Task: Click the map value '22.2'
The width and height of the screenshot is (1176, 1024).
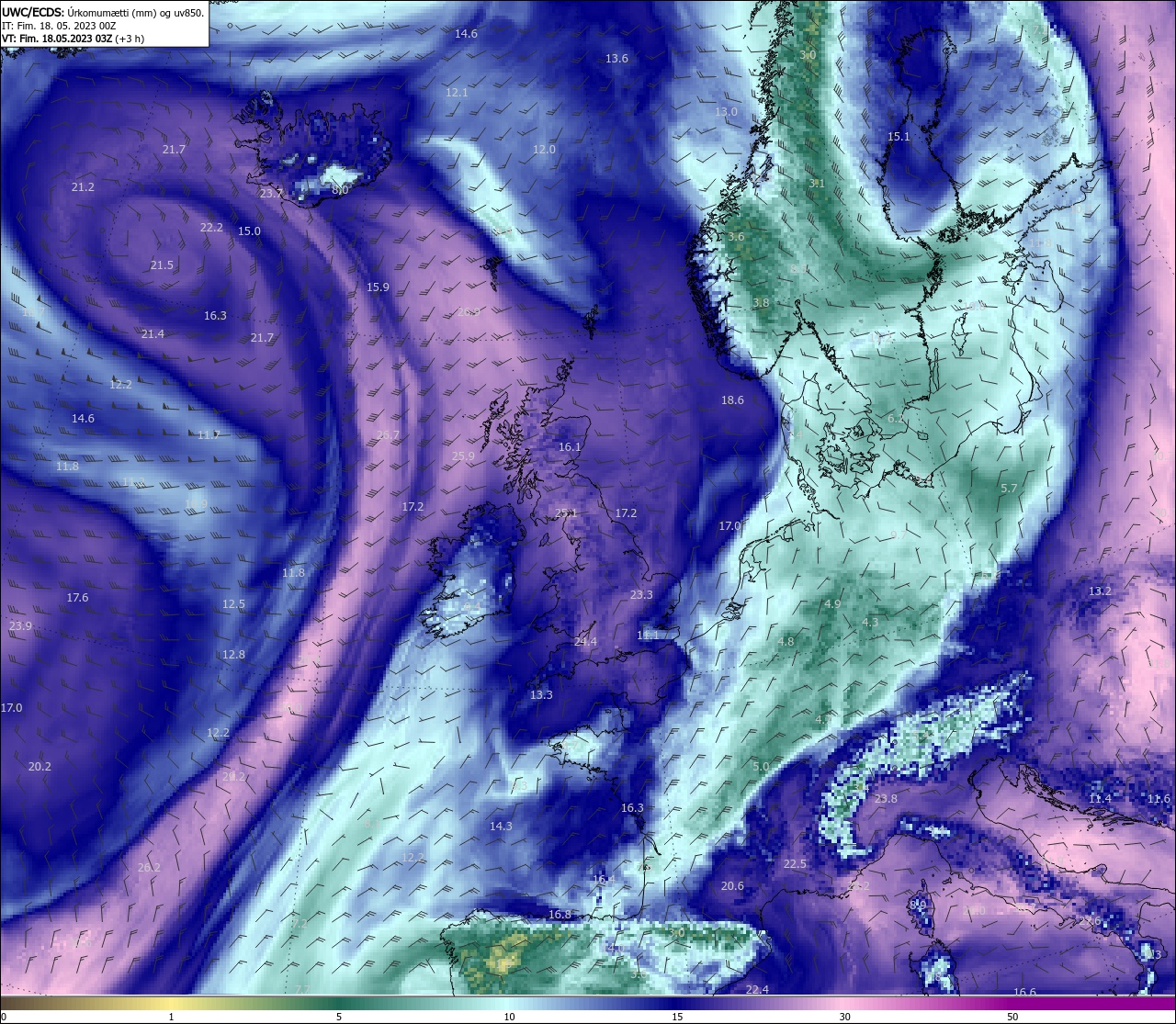Action: point(211,228)
